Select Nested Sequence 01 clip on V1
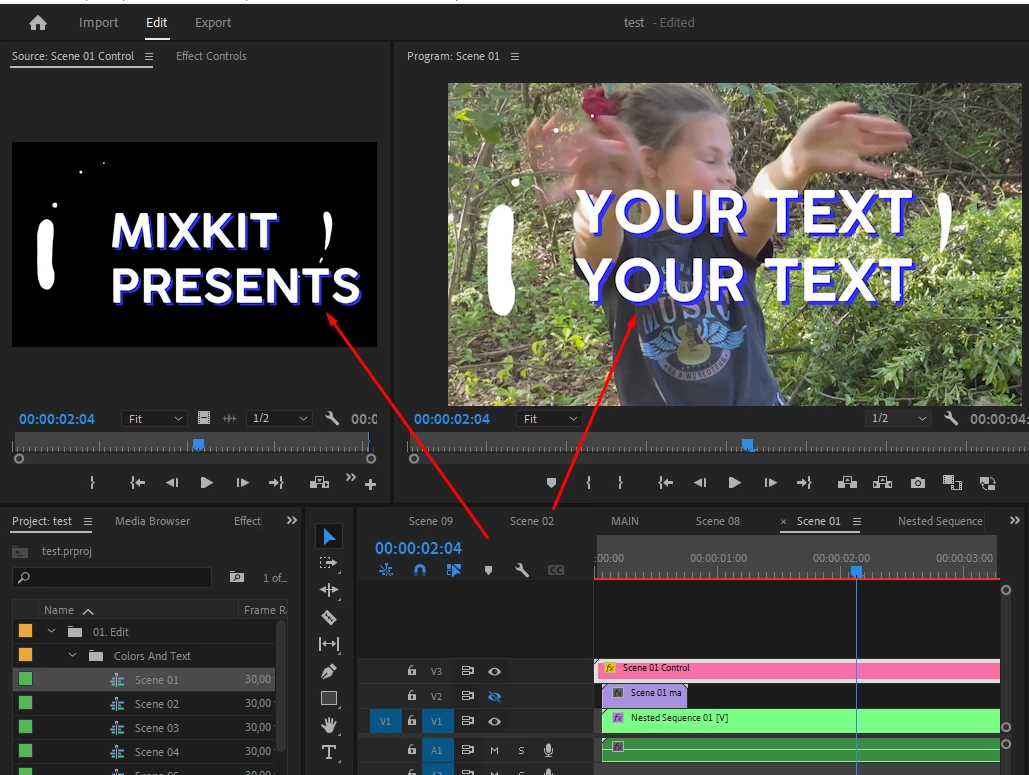 pyautogui.click(x=801, y=720)
